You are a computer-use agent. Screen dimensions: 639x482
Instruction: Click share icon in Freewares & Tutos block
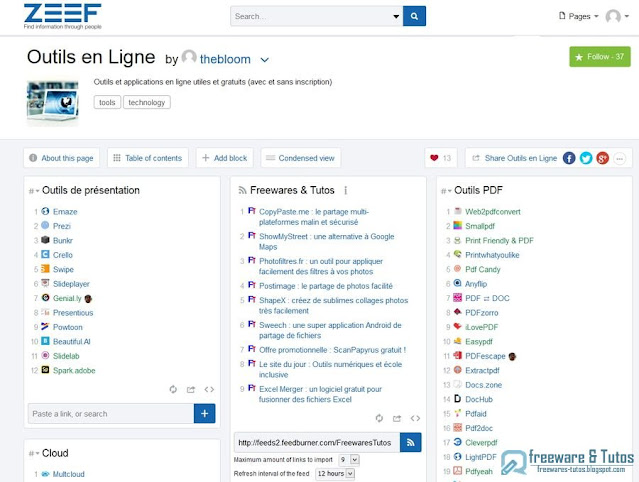[x=397, y=418]
